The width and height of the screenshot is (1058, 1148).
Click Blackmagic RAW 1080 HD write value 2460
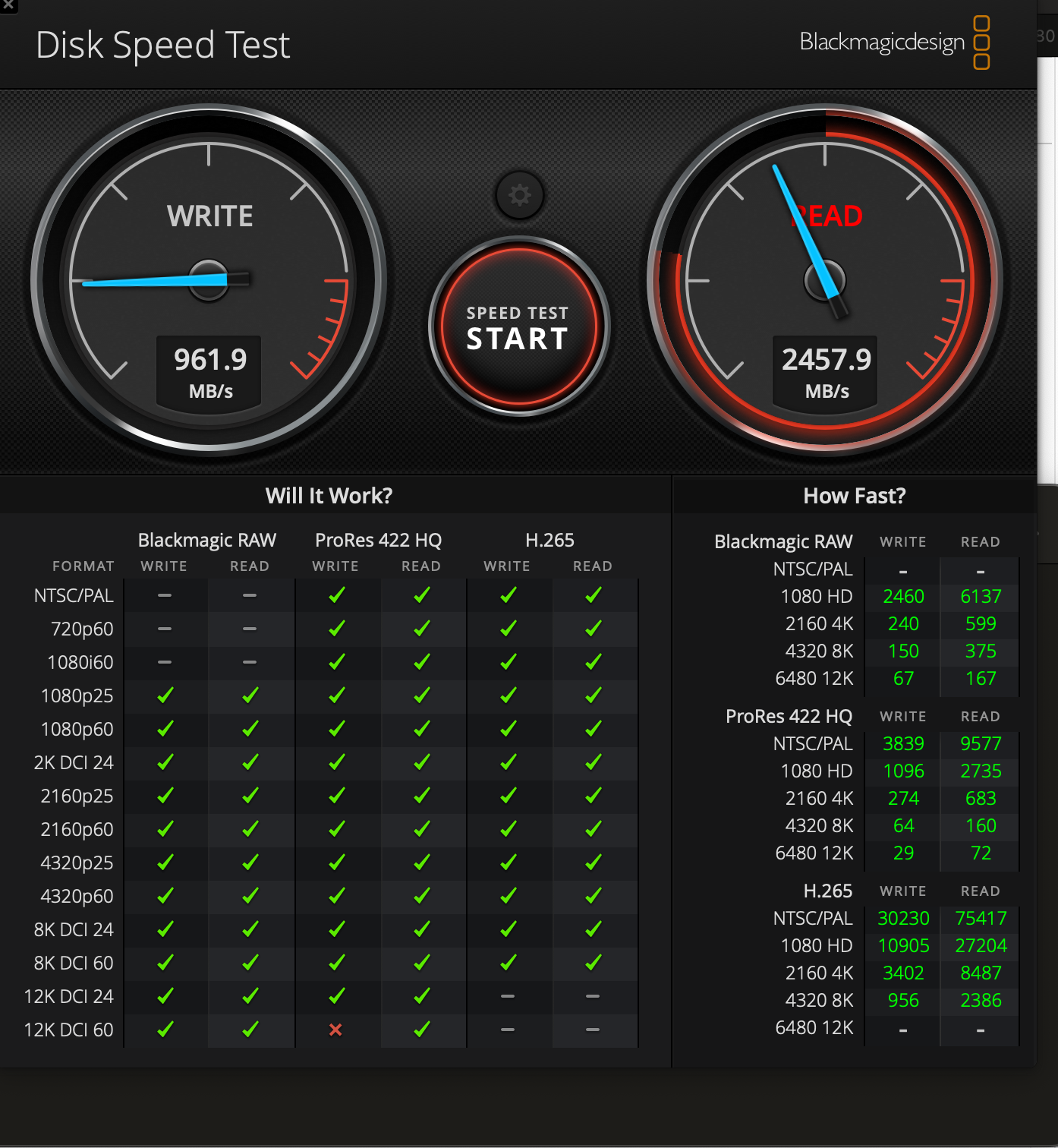tap(903, 596)
